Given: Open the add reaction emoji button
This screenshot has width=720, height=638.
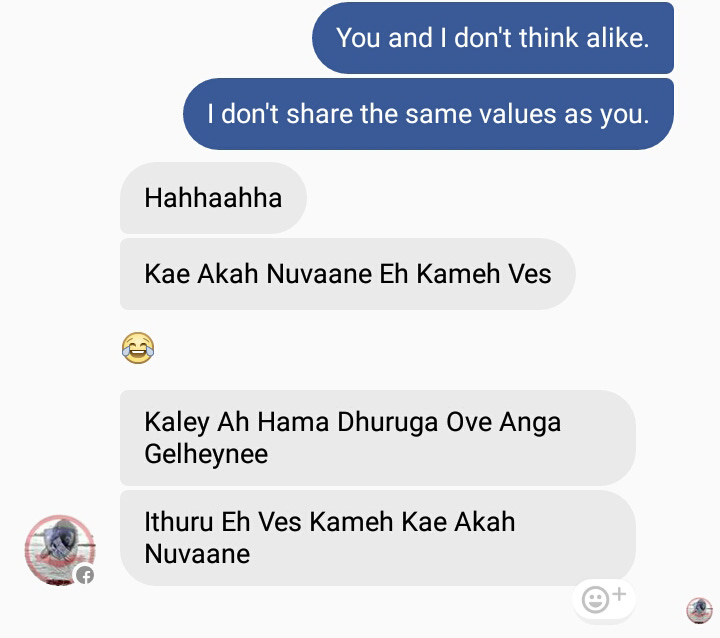Looking at the screenshot, I should 604,599.
